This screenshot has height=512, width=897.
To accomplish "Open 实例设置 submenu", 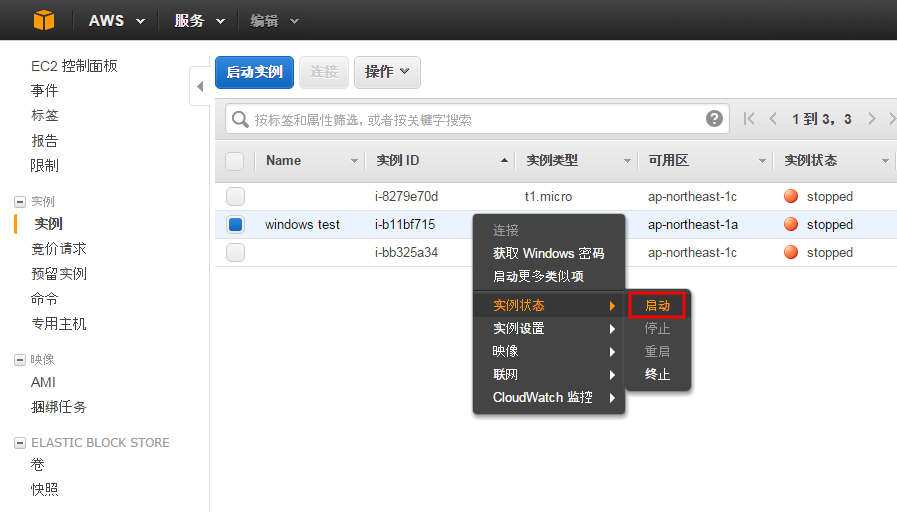I will [549, 328].
